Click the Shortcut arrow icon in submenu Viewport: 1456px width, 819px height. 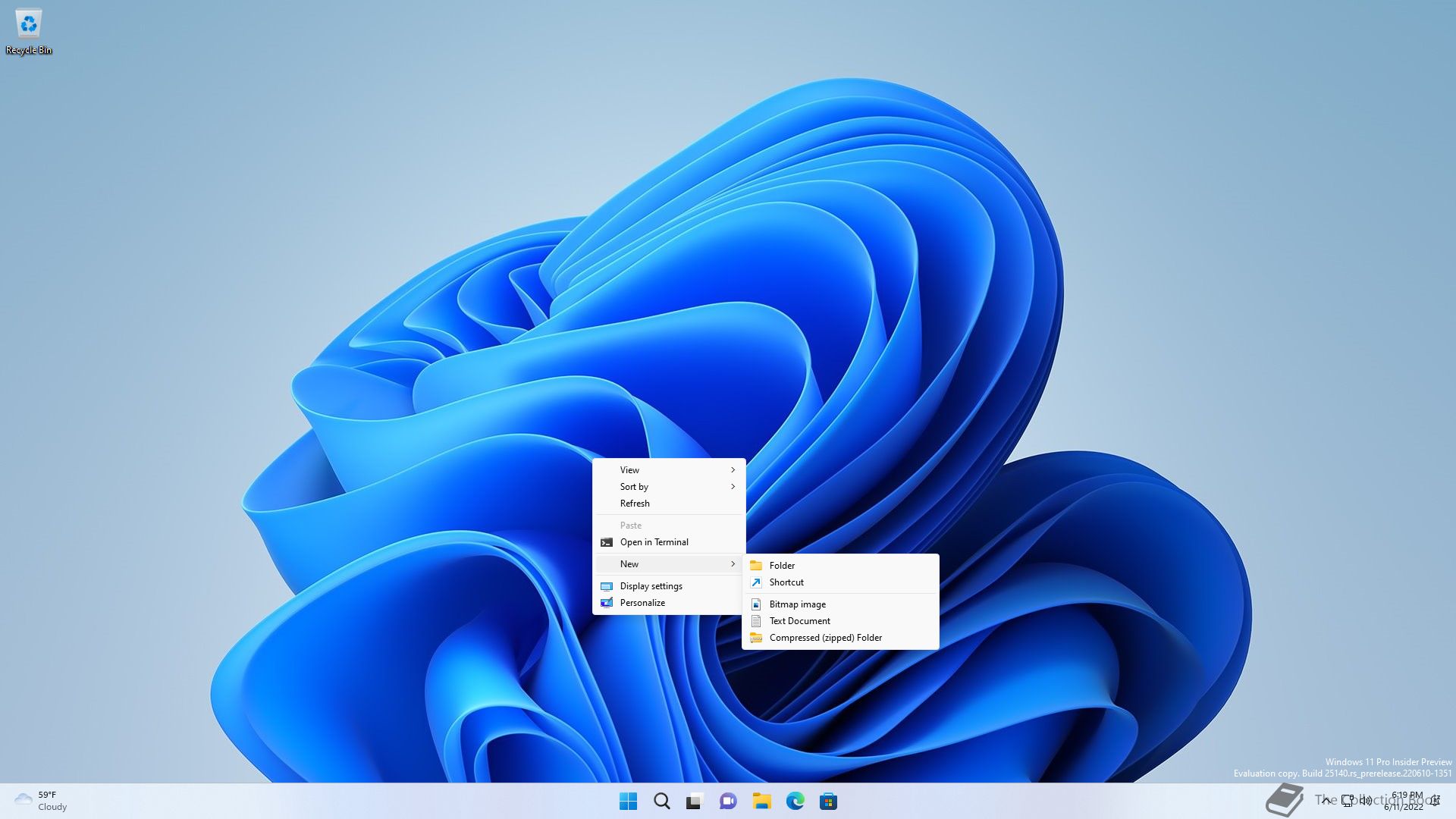click(x=756, y=582)
